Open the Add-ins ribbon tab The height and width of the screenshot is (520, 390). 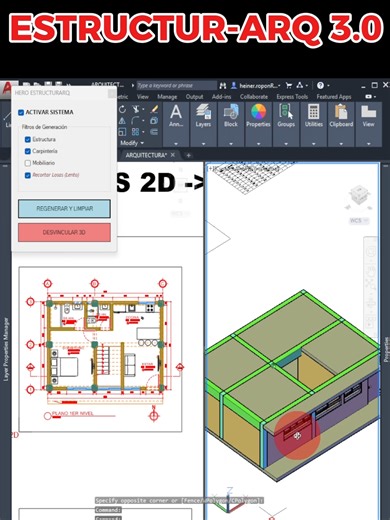[221, 97]
